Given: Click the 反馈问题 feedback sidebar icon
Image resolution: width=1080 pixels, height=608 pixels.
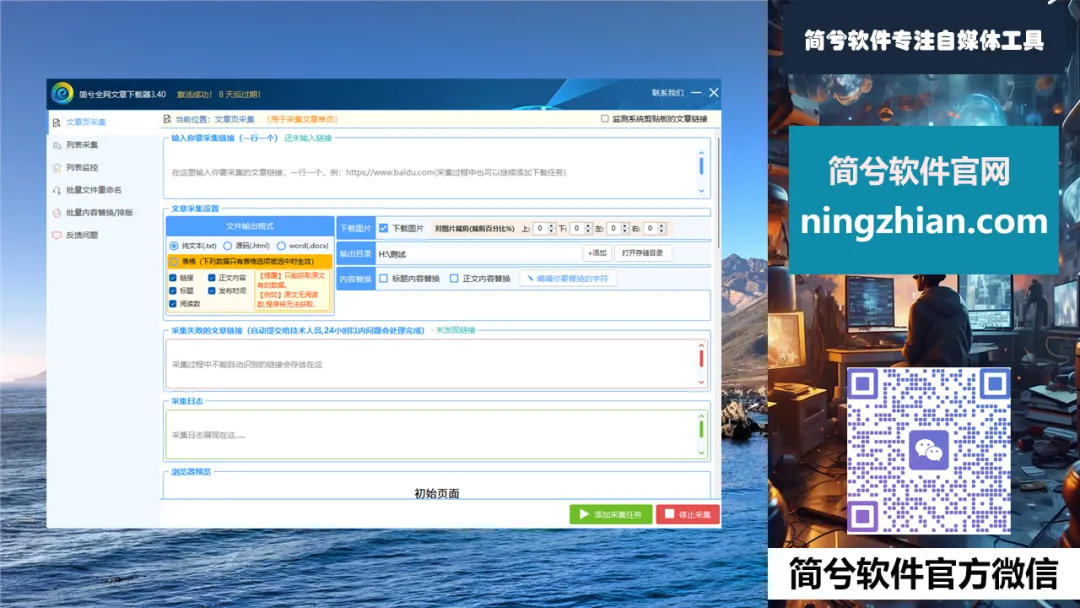Looking at the screenshot, I should click(x=56, y=235).
